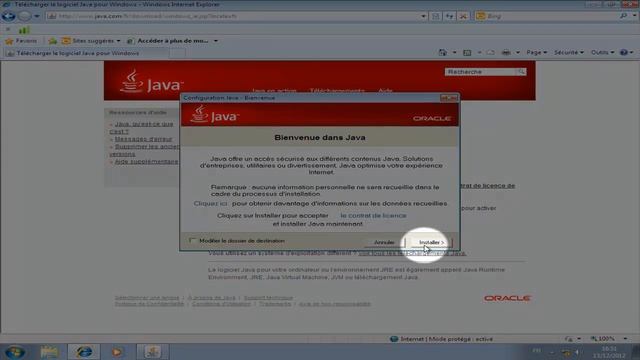The image size is (640, 360).
Task: Click the Installer button in Java setup
Action: coord(431,242)
